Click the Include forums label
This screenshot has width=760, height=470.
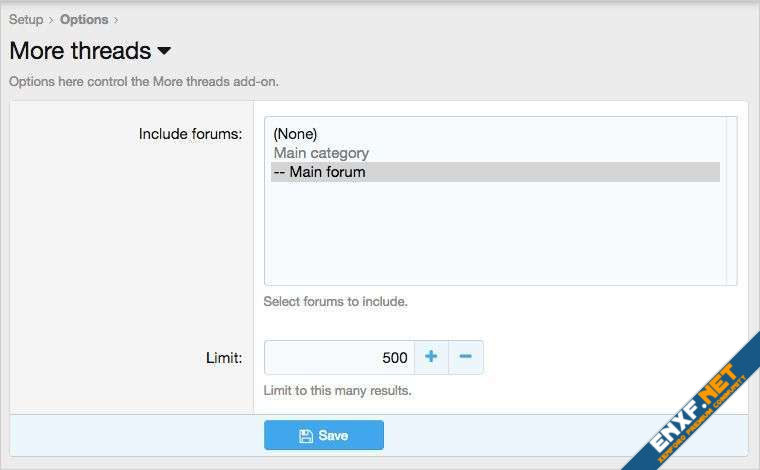click(x=190, y=133)
